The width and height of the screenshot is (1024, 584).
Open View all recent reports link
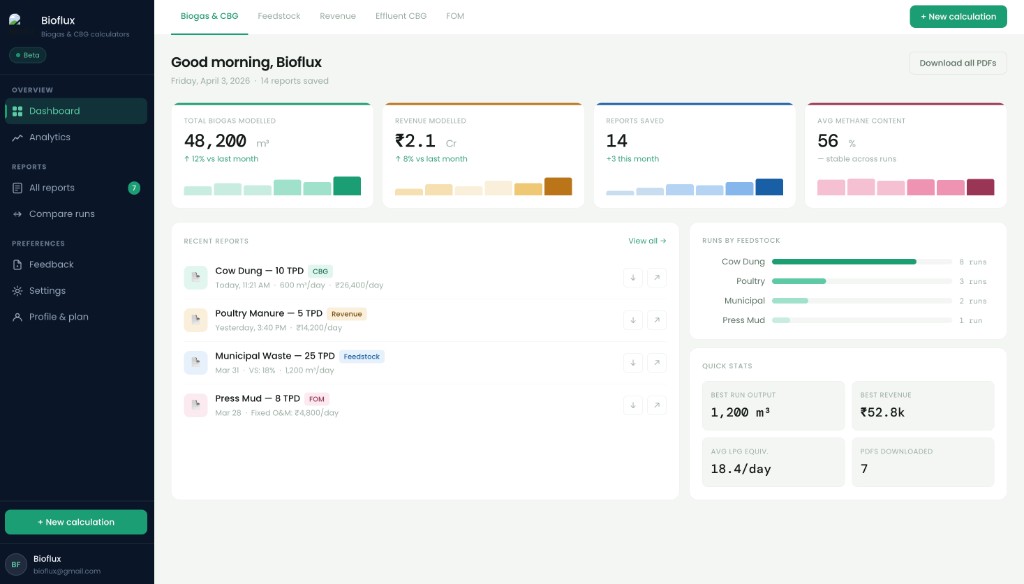click(644, 240)
